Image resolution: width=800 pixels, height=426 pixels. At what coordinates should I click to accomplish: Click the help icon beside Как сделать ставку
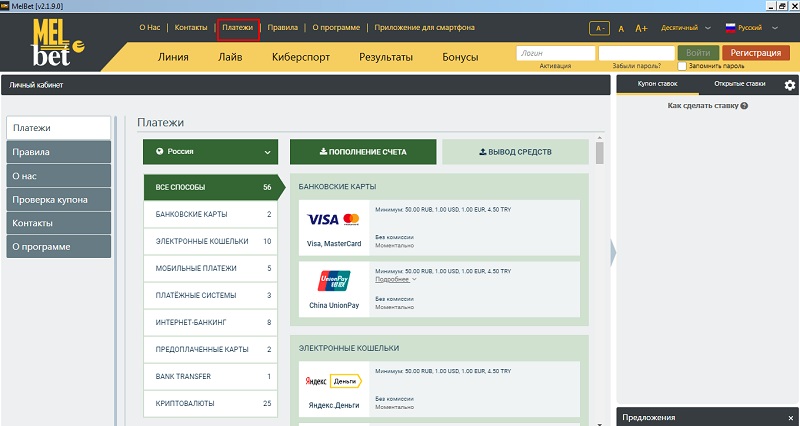(745, 105)
